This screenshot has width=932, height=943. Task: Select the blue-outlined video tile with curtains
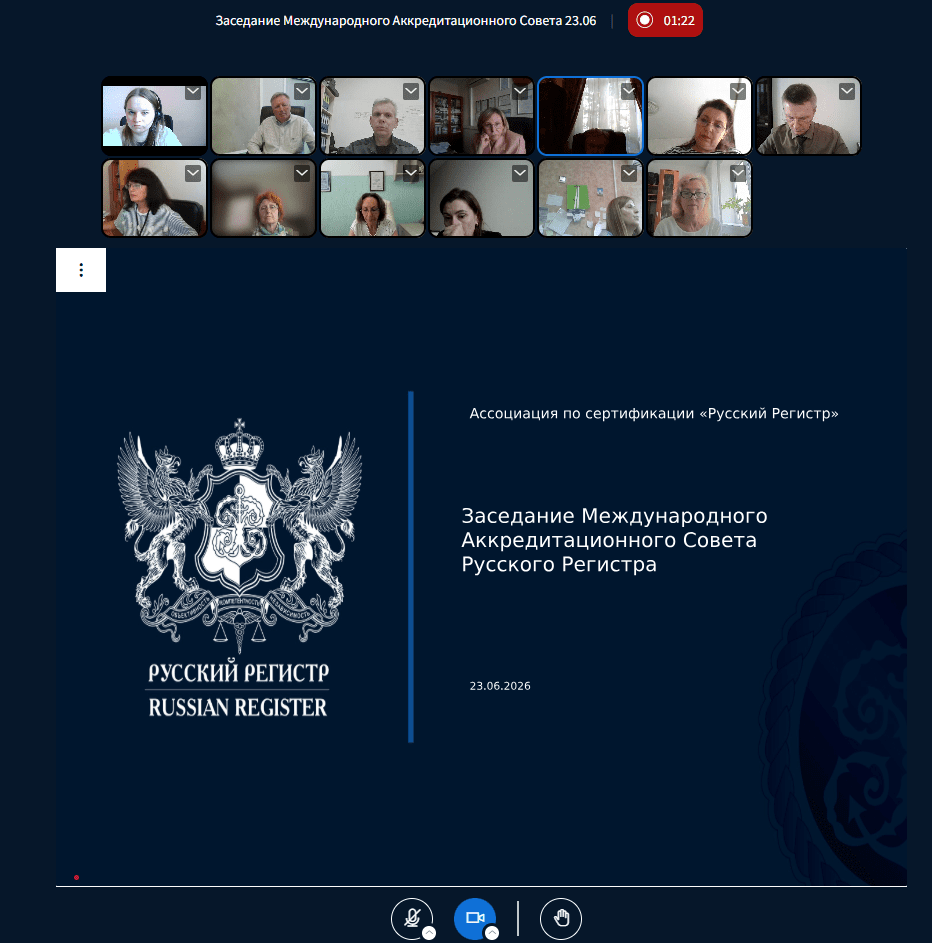point(590,116)
